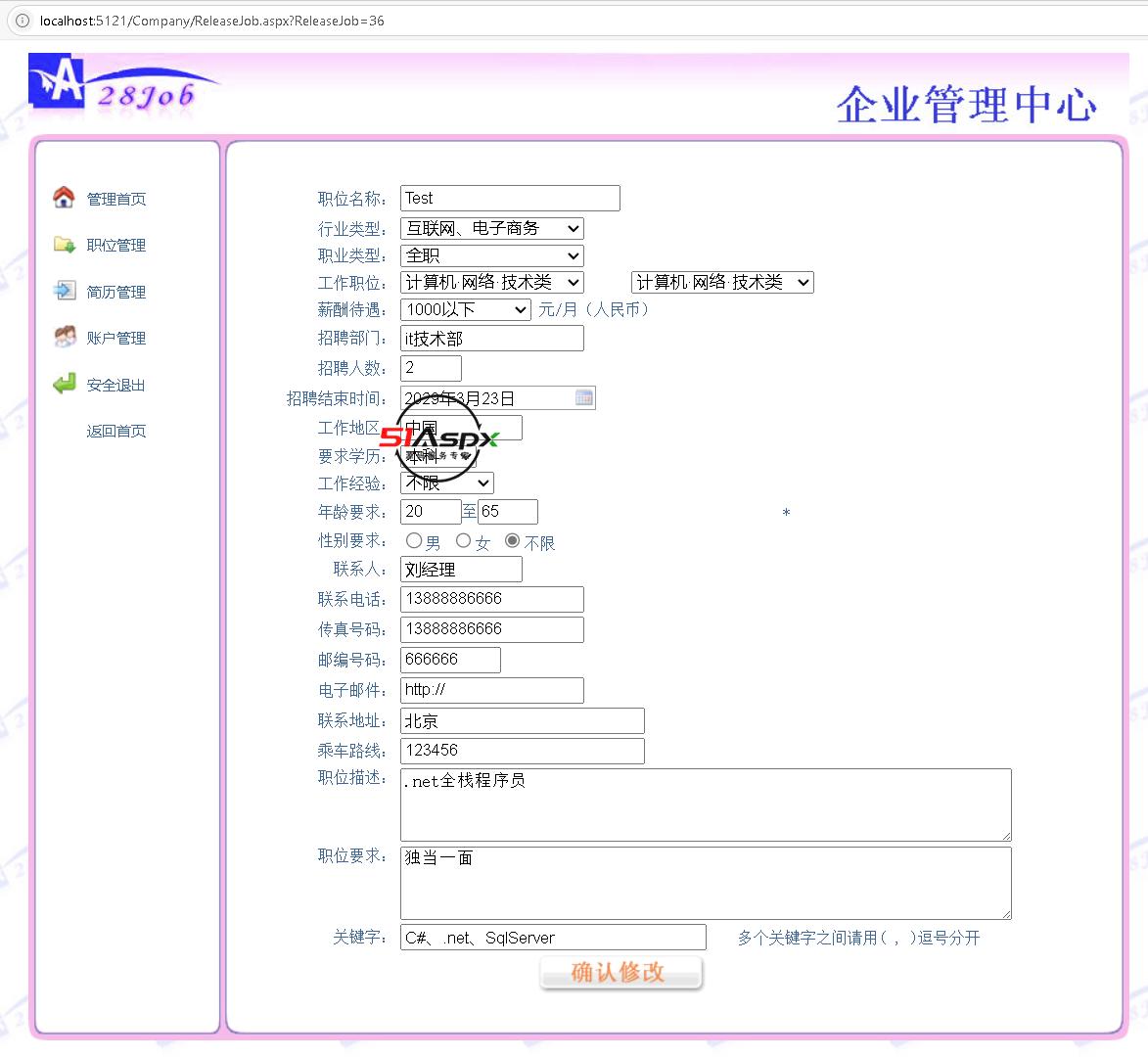
Task: Open the 行业类型 dropdown
Action: pos(492,228)
